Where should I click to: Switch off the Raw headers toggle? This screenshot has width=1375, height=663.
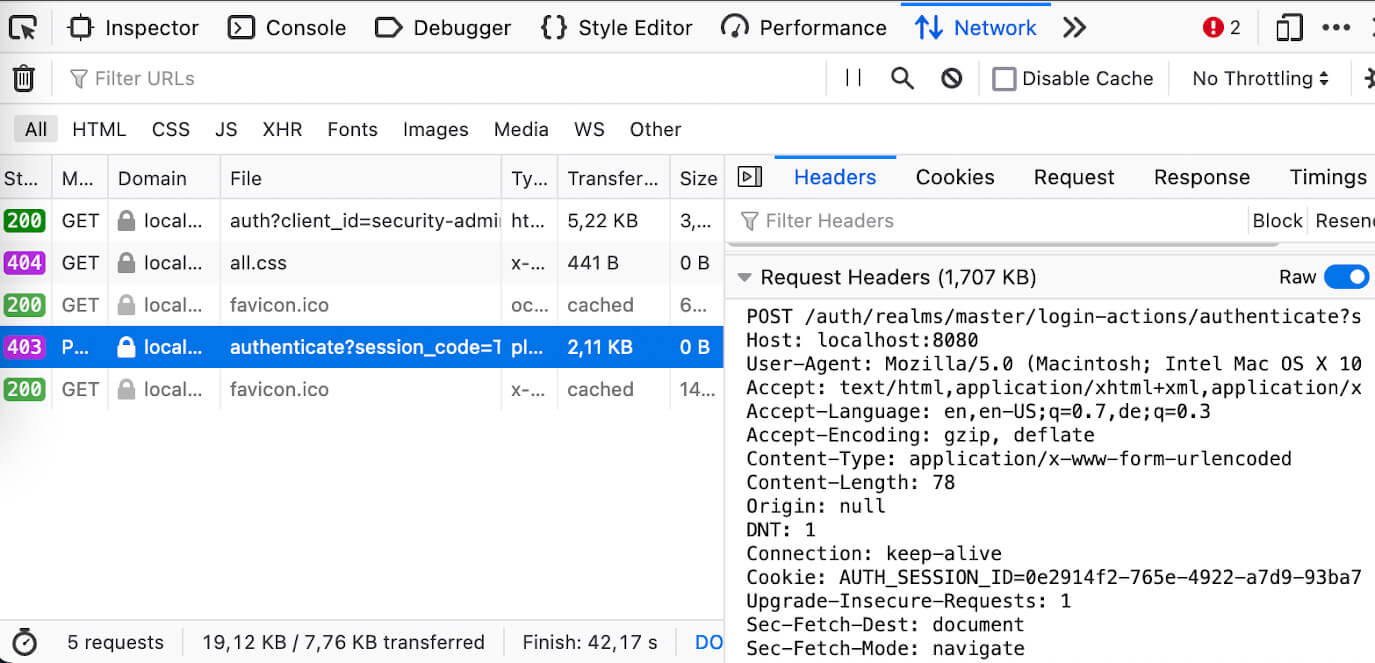point(1348,277)
